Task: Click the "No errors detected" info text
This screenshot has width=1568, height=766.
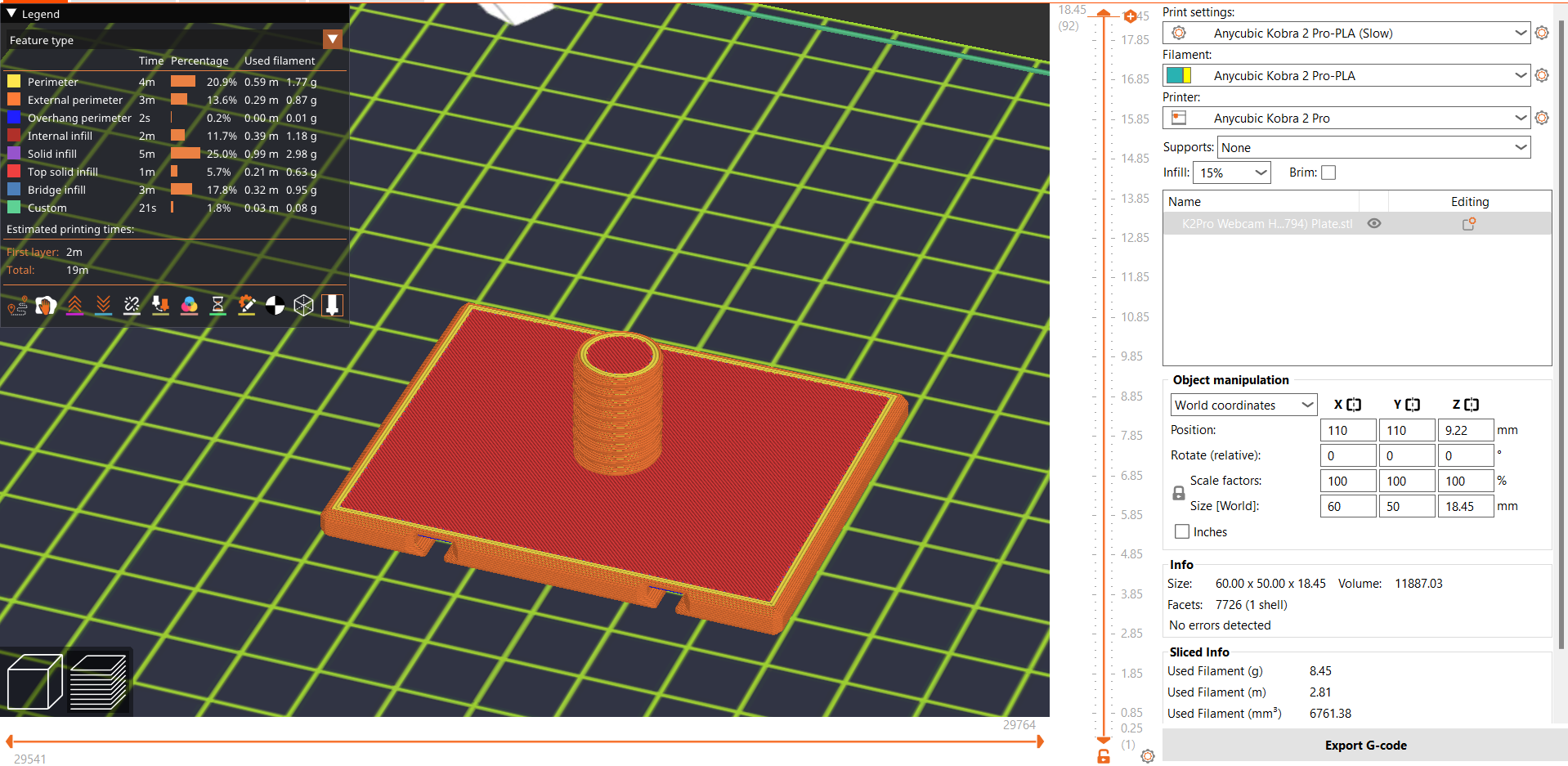Action: coord(1220,625)
